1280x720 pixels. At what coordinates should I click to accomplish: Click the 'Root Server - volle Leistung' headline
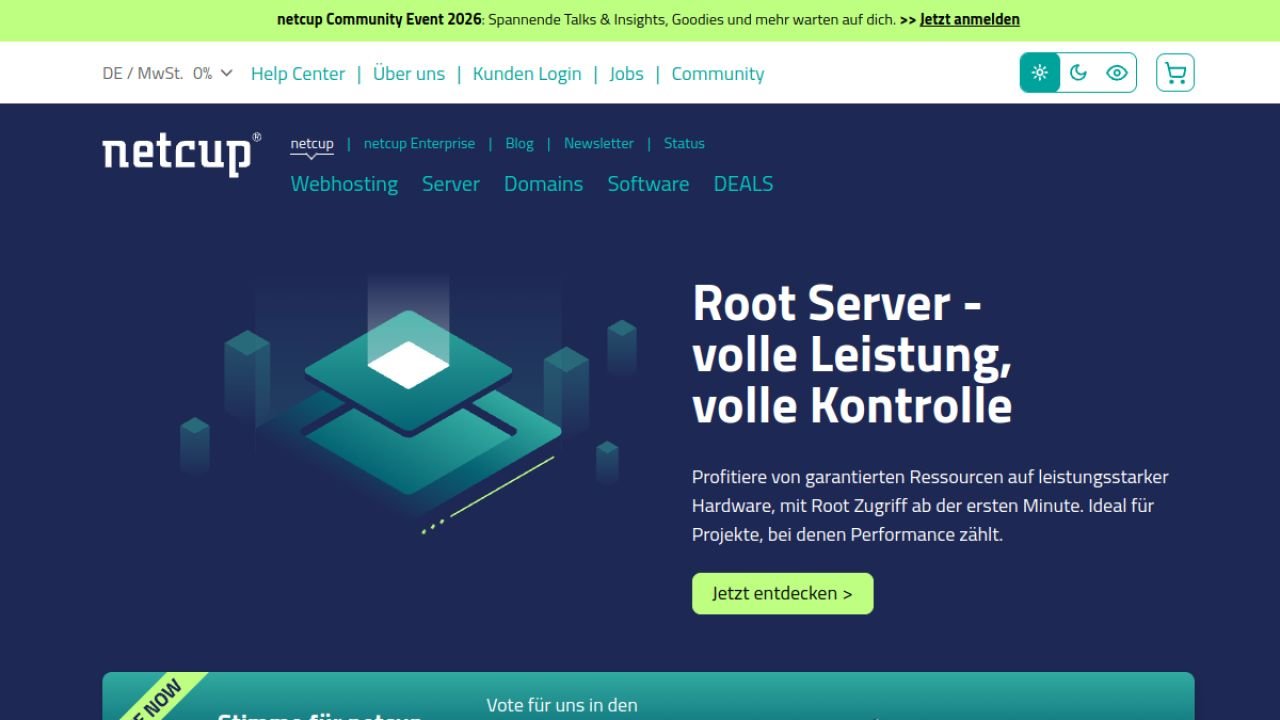[852, 354]
